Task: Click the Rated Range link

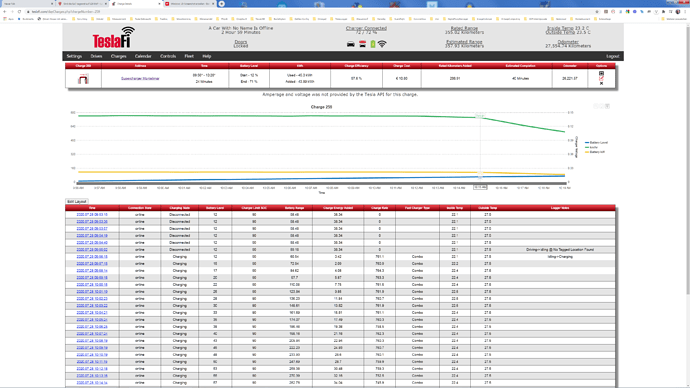Action: point(464,28)
